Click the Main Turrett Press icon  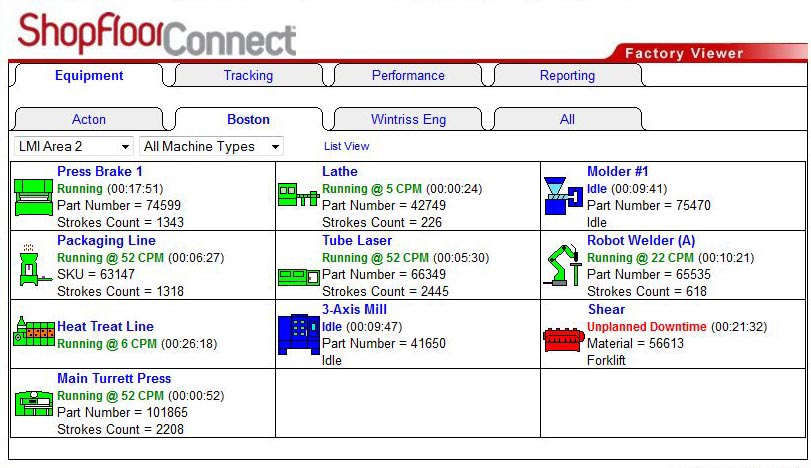[x=34, y=403]
